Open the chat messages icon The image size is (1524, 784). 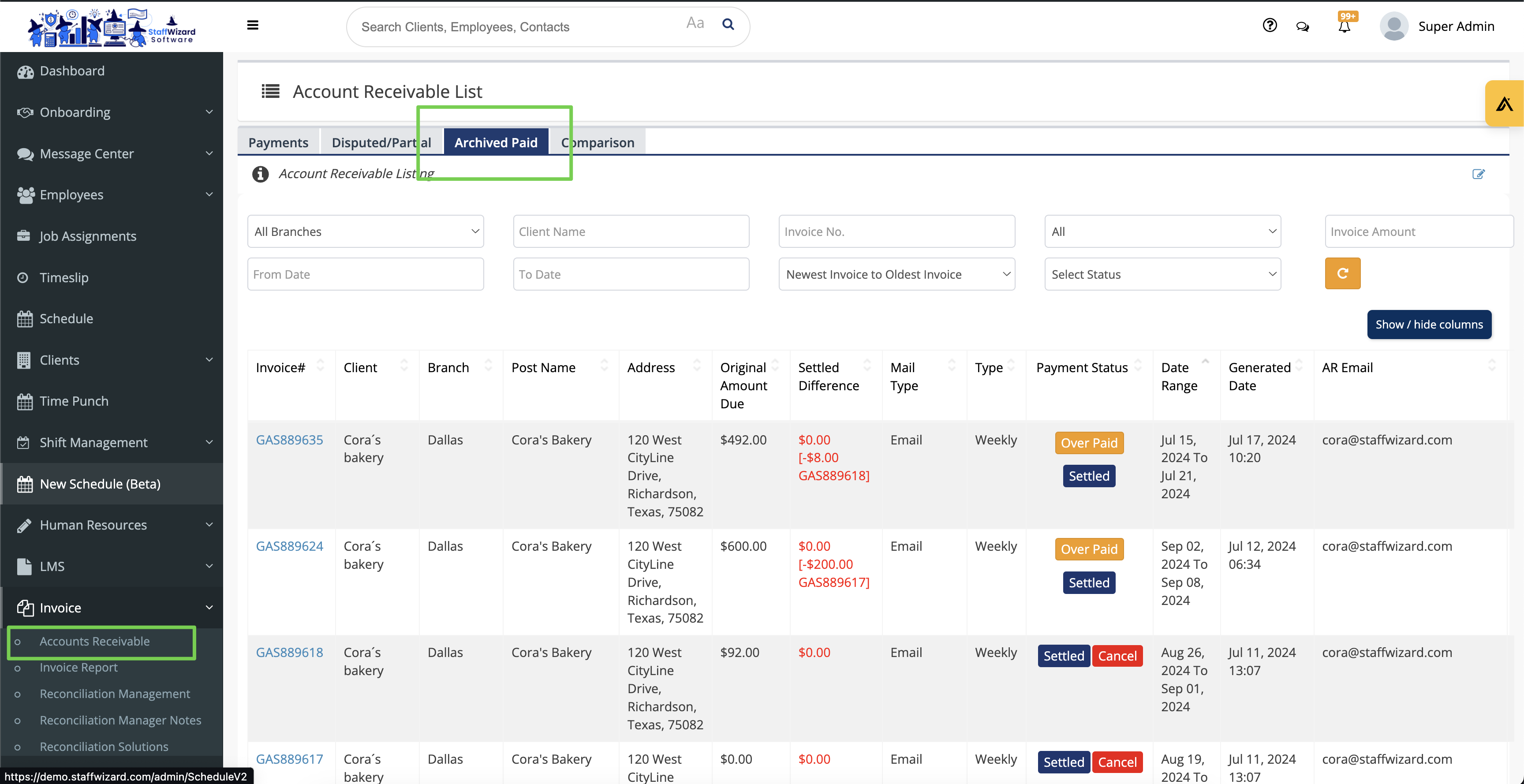[x=1302, y=26]
